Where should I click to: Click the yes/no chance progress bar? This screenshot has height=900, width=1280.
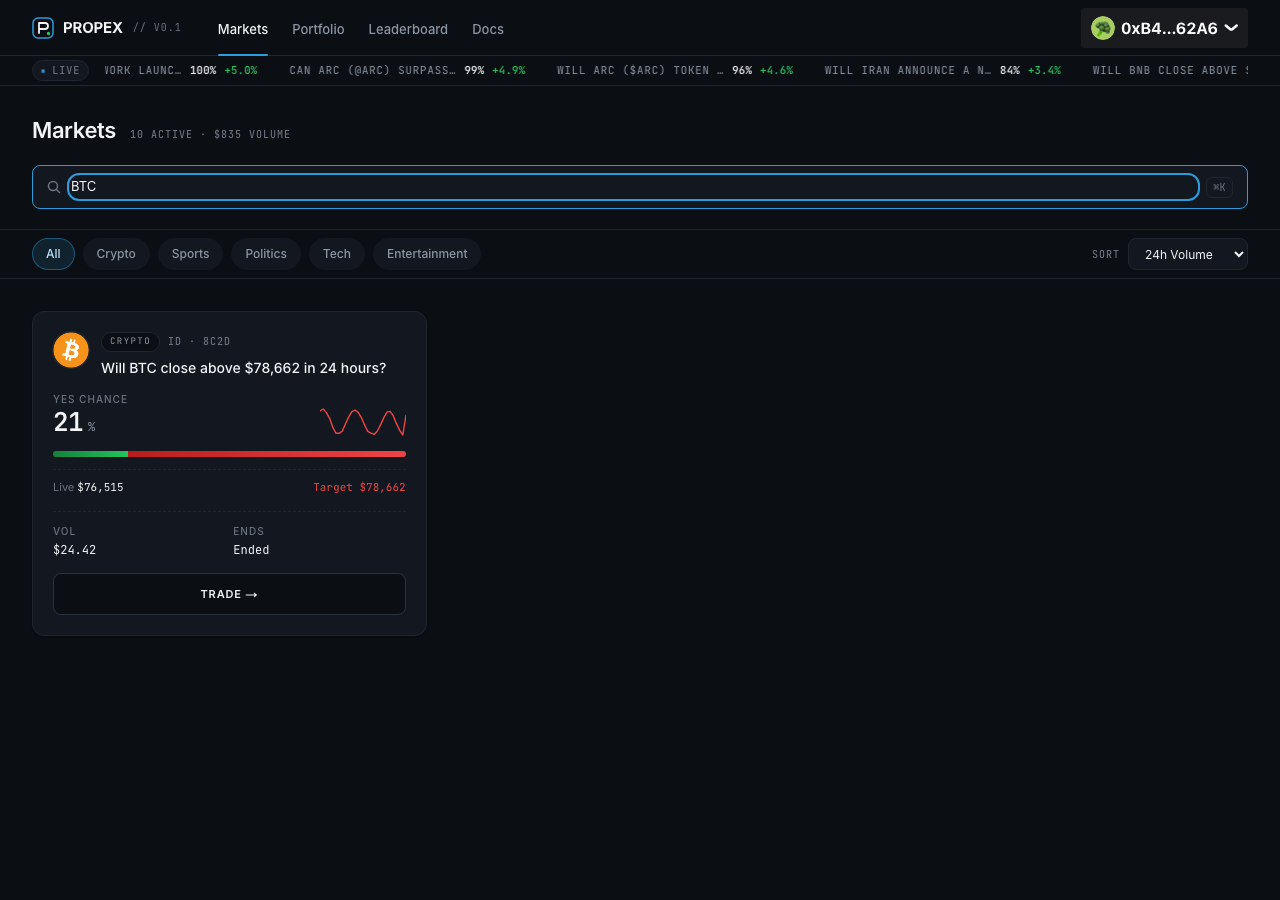[229, 454]
